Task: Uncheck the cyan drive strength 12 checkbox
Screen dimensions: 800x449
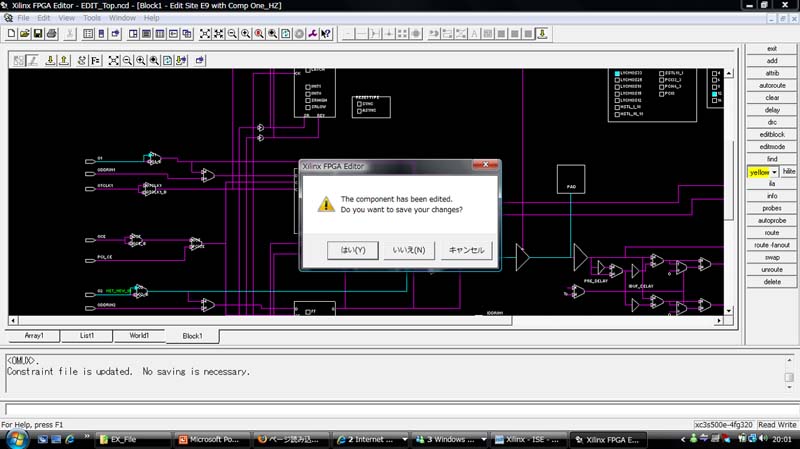Action: coord(714,94)
